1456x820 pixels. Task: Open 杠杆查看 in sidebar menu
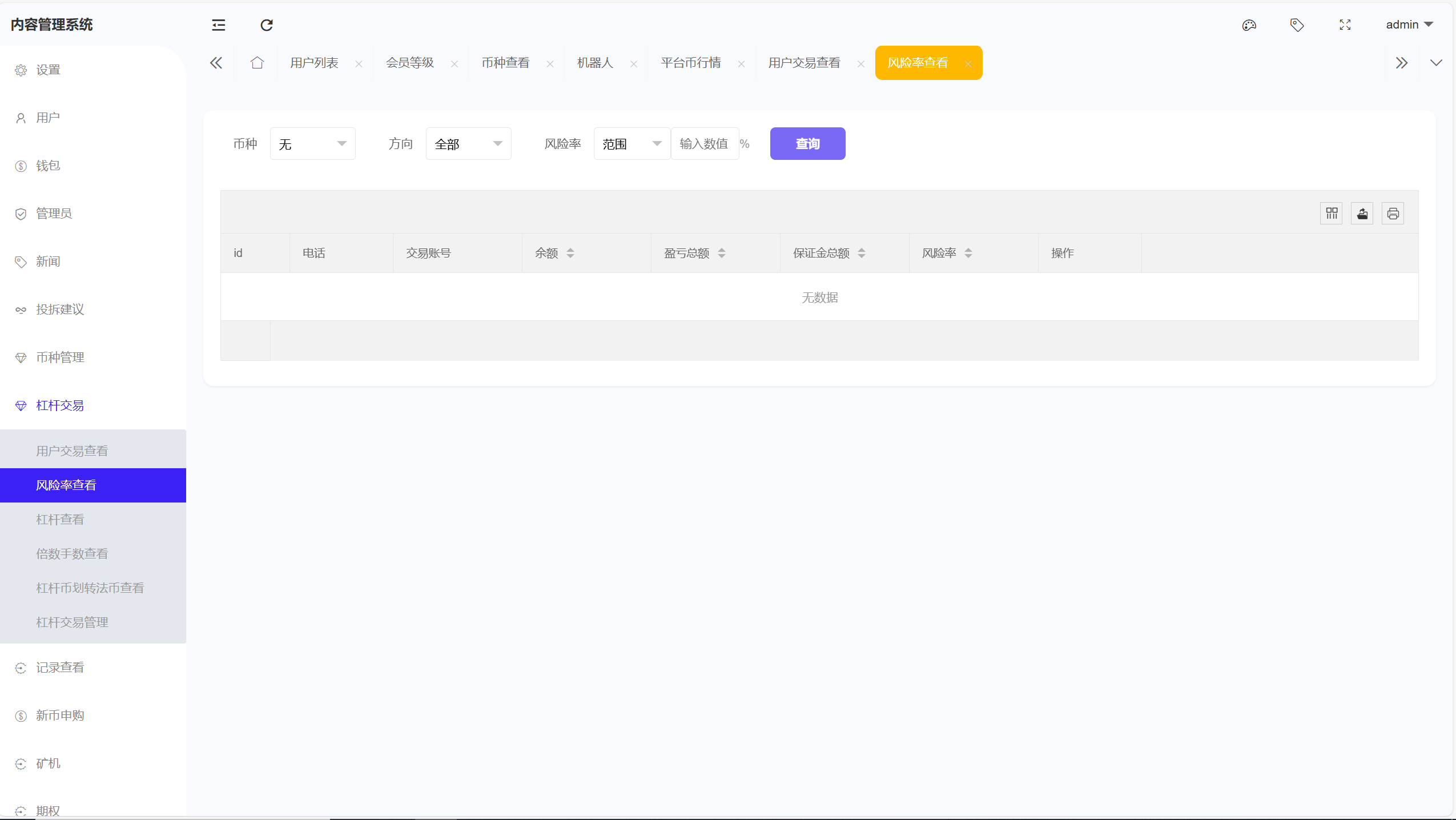[x=60, y=519]
